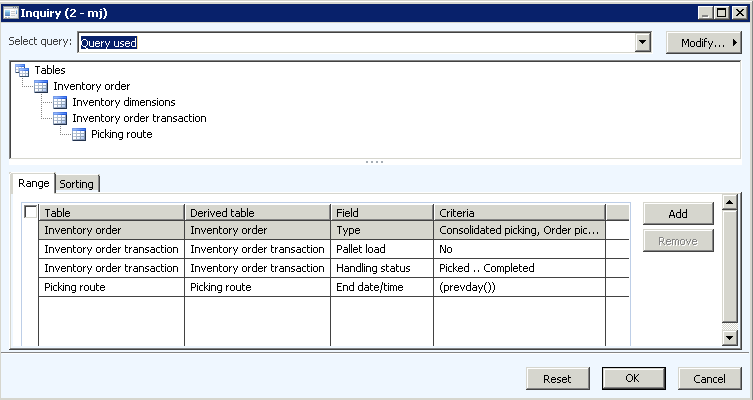
Task: Confirm with the OK button
Action: pyautogui.click(x=632, y=379)
